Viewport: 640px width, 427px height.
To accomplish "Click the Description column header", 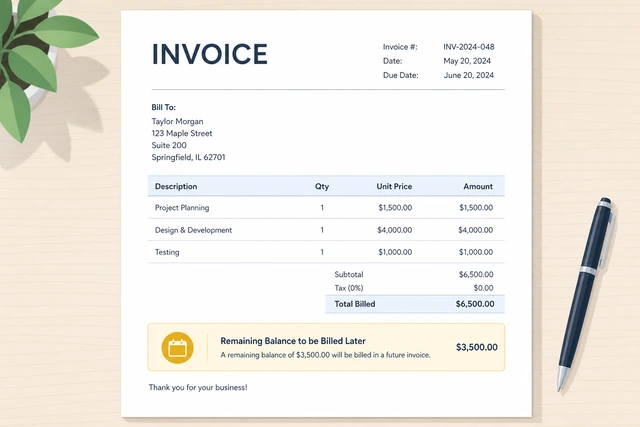I will [176, 186].
